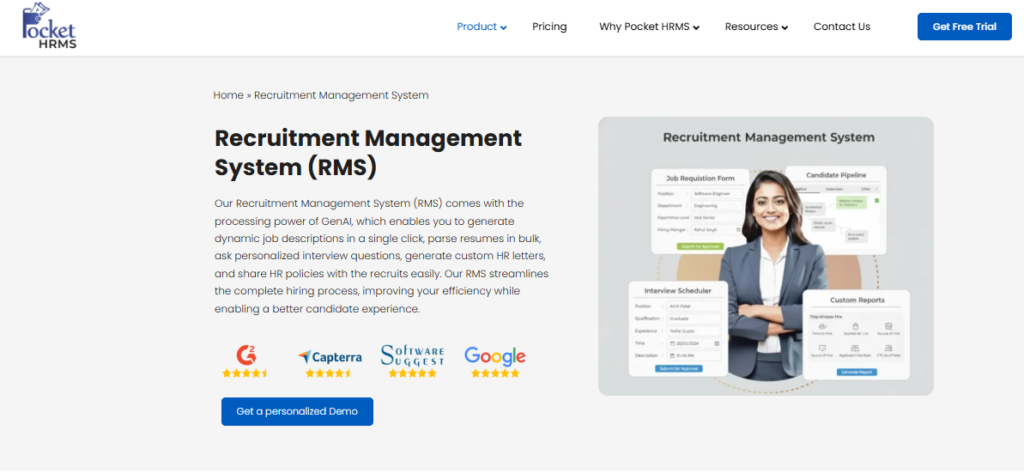Screen dimensions: 1024x473
Task: Click the Recruitment Management System hero illustration
Action: pos(766,256)
